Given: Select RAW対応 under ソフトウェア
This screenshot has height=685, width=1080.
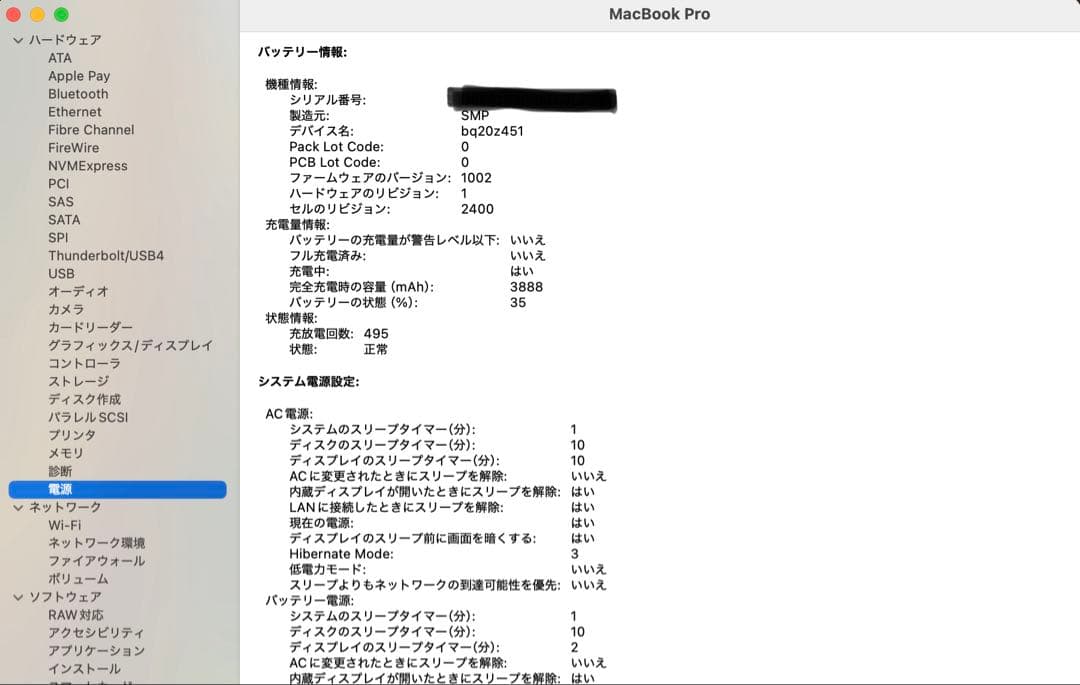Looking at the screenshot, I should pos(75,615).
